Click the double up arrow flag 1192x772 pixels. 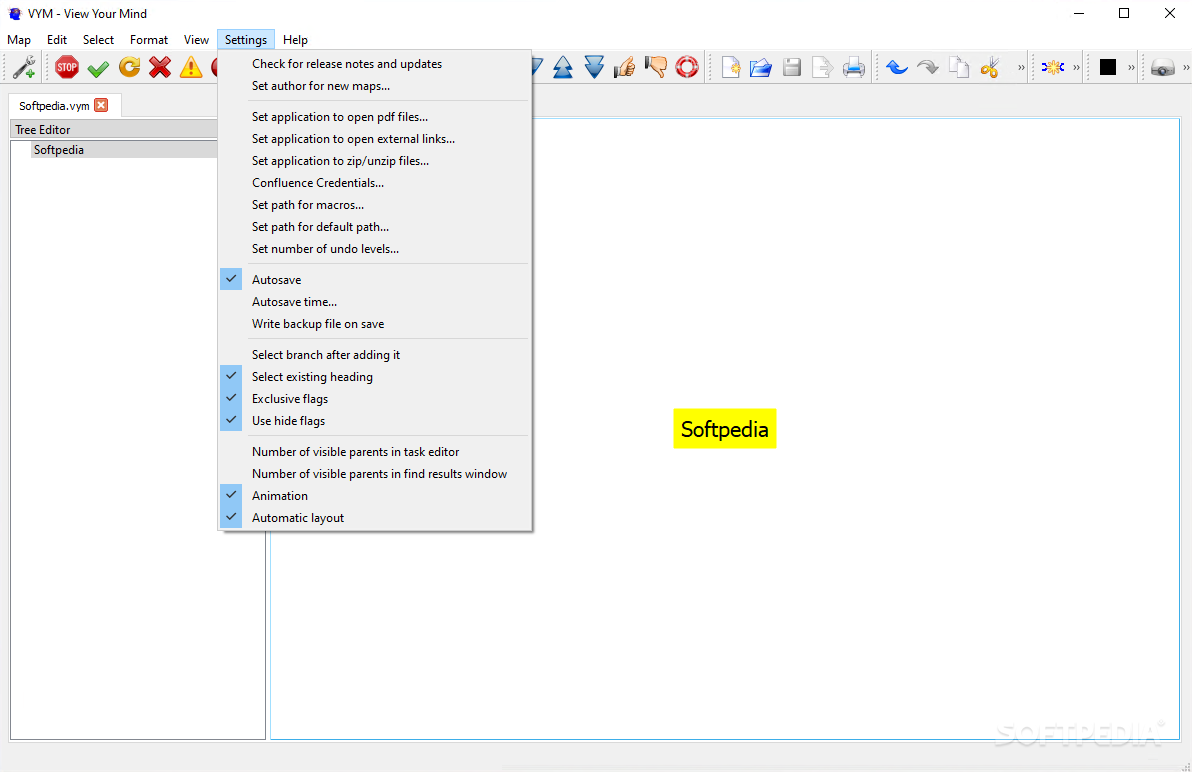(x=563, y=68)
